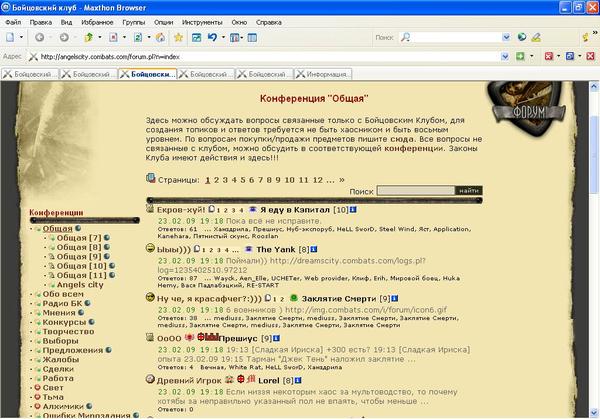
Task: Open the undo button dropdown arrow
Action: pyautogui.click(x=223, y=37)
